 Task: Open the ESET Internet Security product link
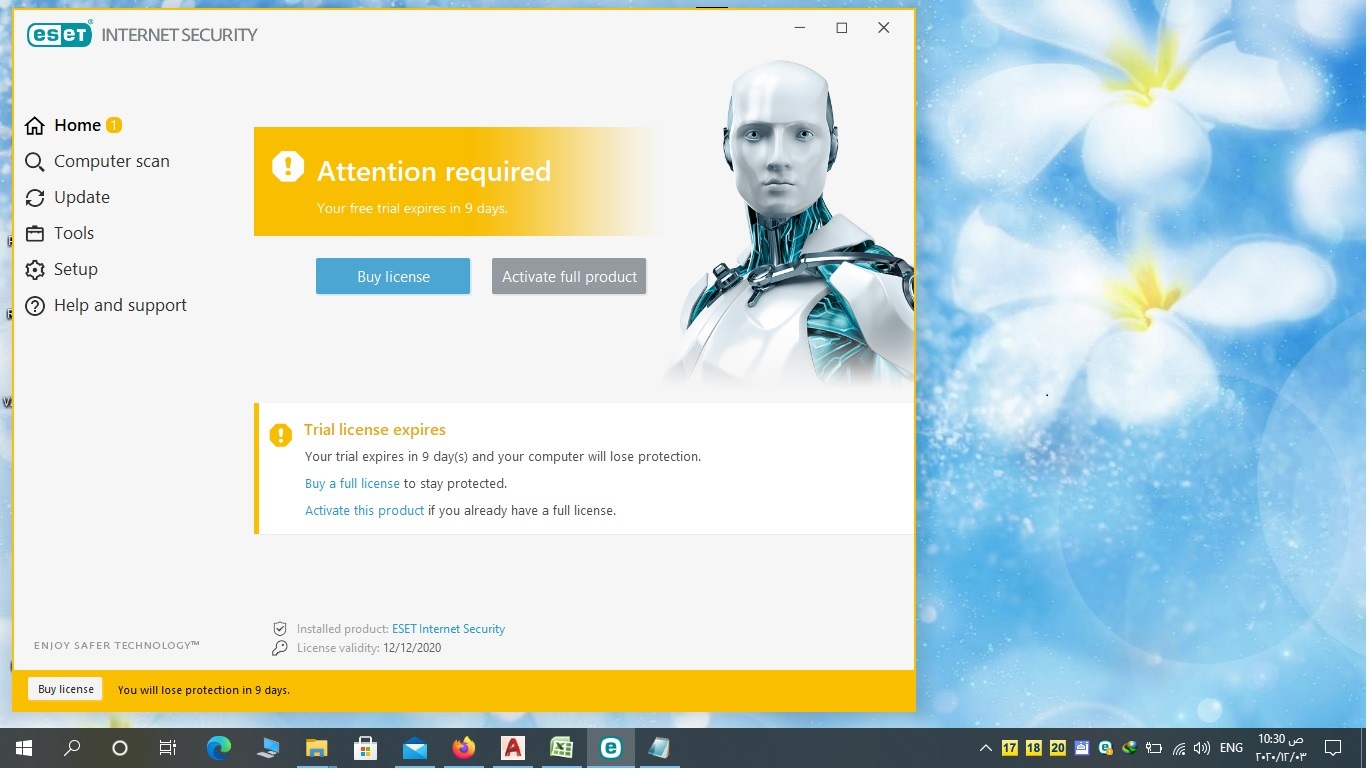(448, 629)
